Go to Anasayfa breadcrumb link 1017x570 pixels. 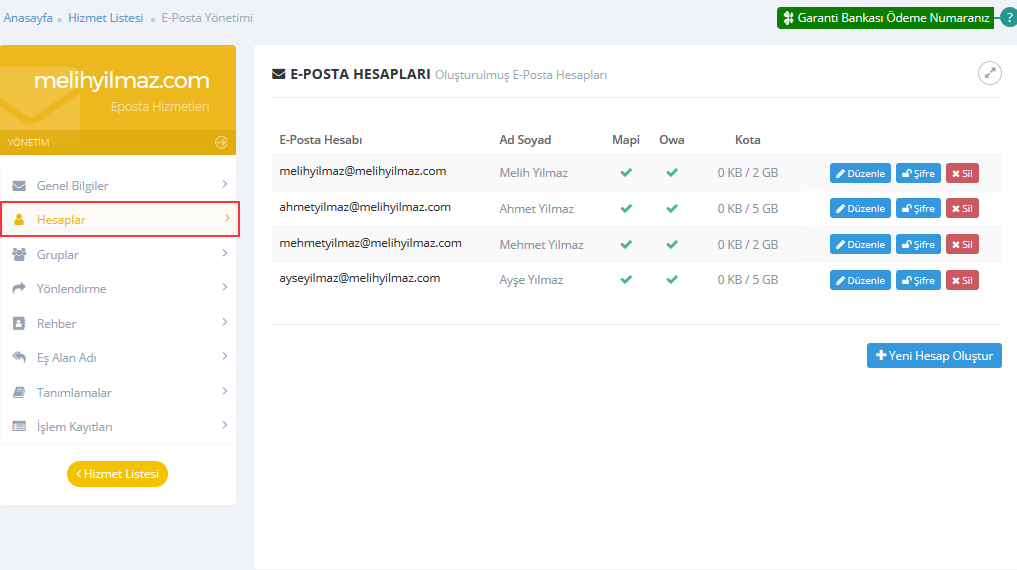tap(28, 18)
